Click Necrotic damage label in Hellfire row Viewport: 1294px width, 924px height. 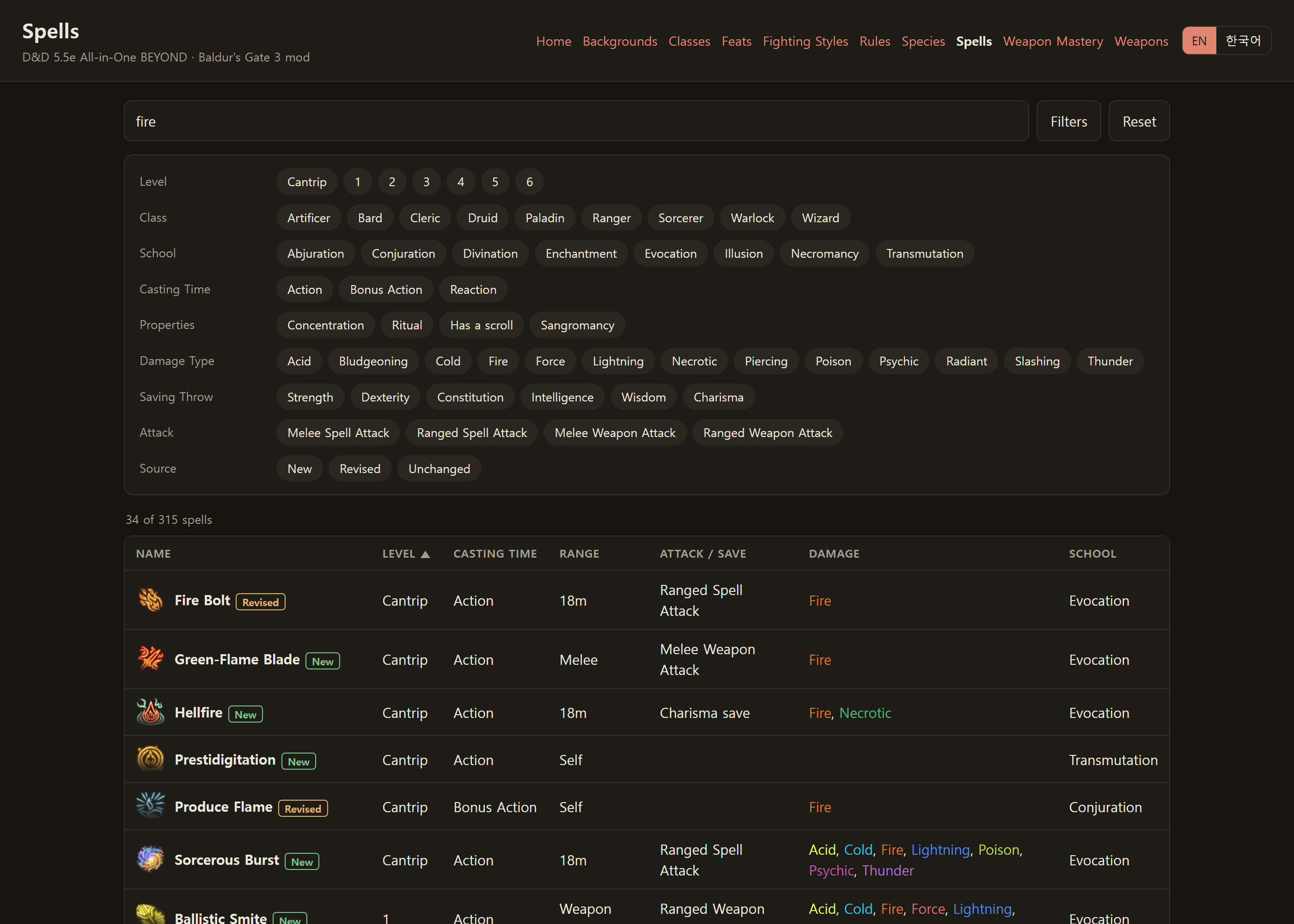[865, 713]
